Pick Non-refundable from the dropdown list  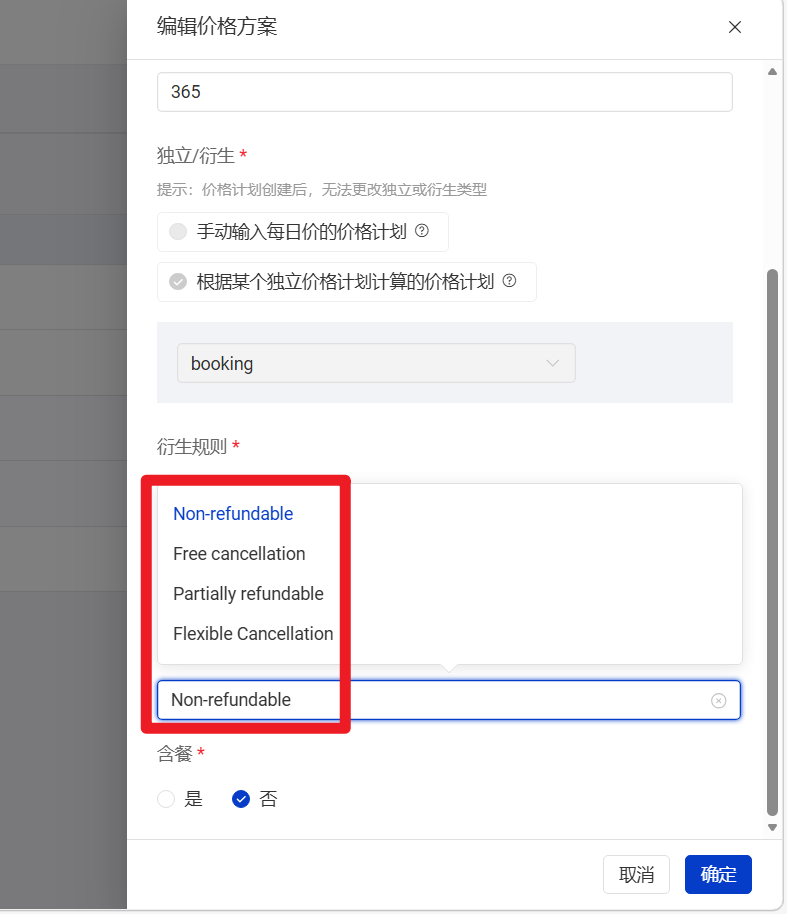(233, 514)
